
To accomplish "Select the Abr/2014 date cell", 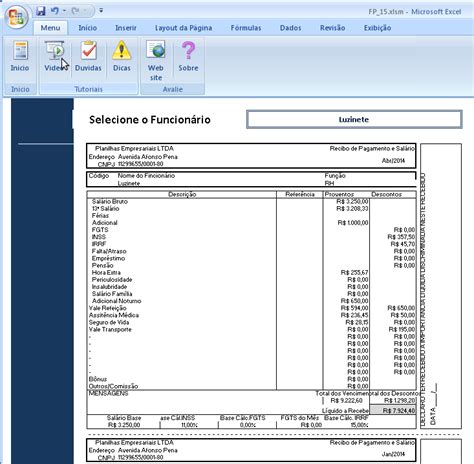I will 393,160.
